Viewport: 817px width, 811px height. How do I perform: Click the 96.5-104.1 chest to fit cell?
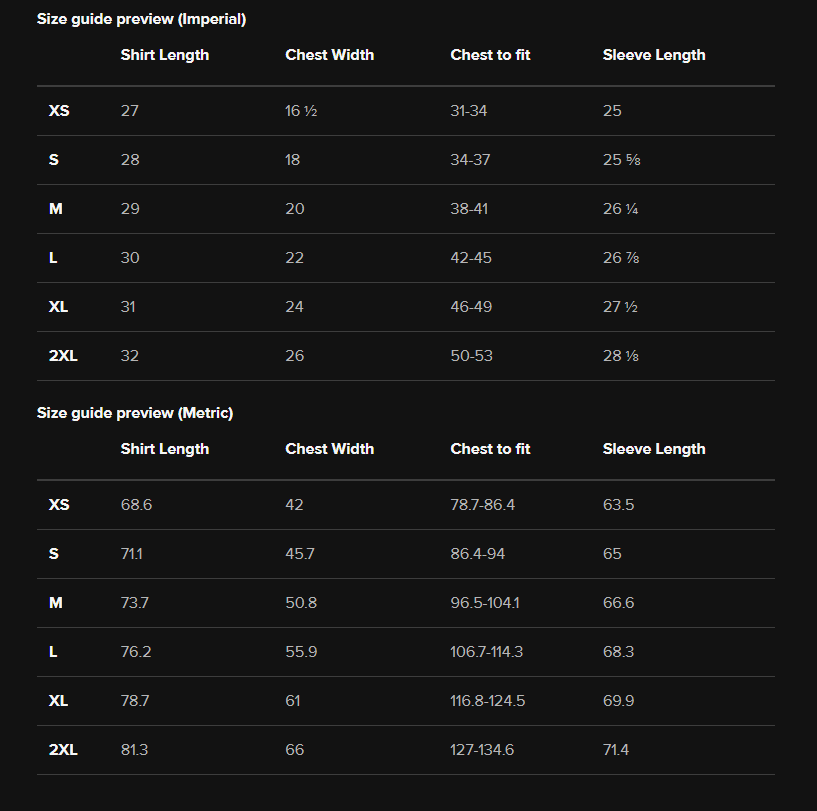pos(485,603)
